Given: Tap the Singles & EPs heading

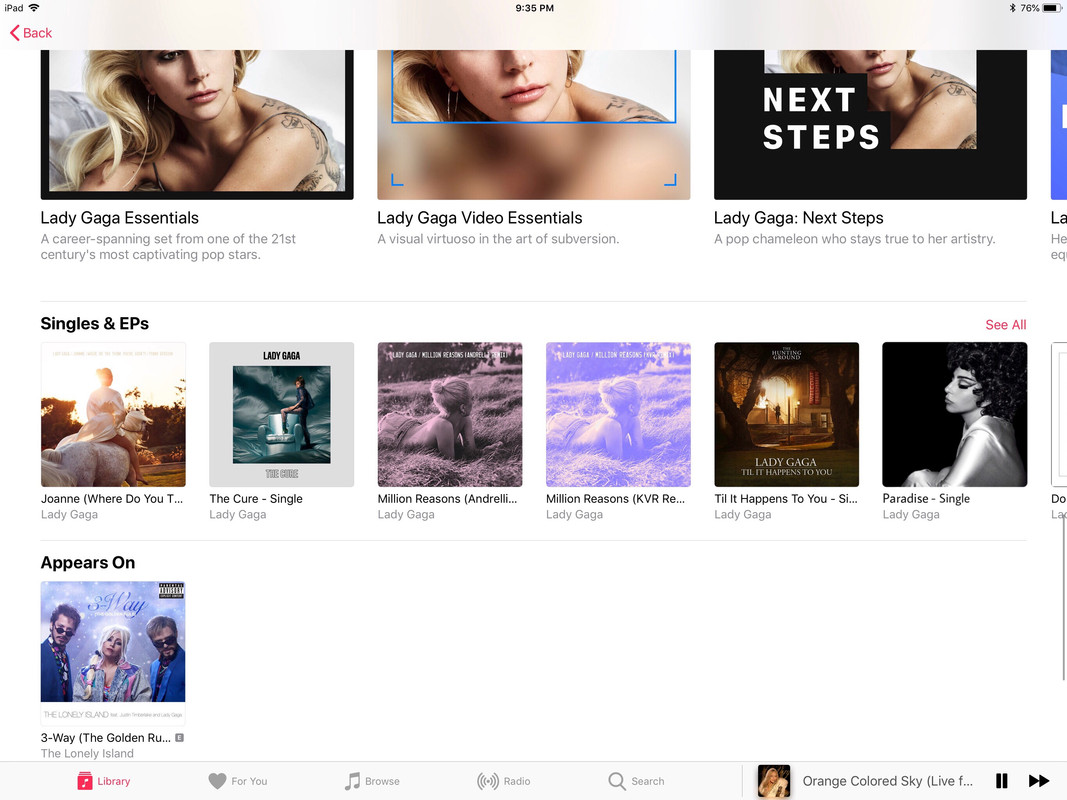Looking at the screenshot, I should point(95,324).
